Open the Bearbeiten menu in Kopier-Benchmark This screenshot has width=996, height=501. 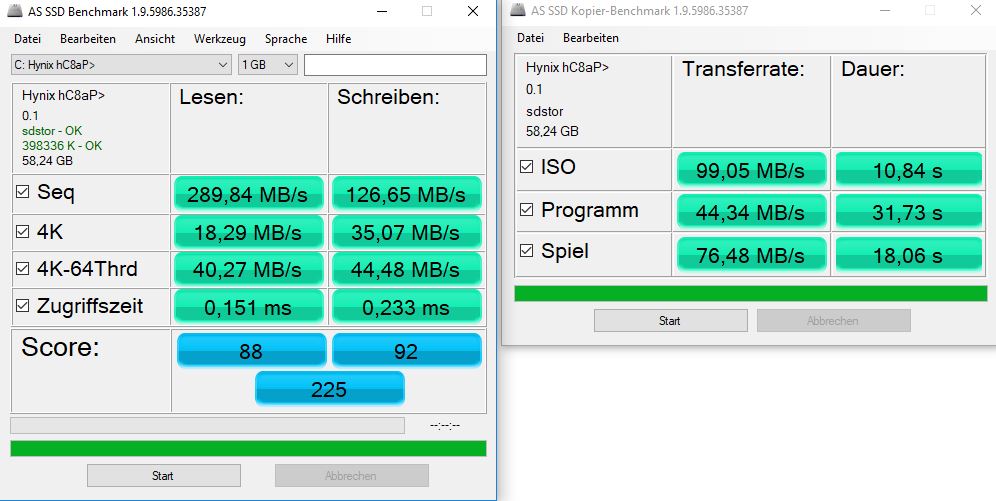pyautogui.click(x=591, y=37)
